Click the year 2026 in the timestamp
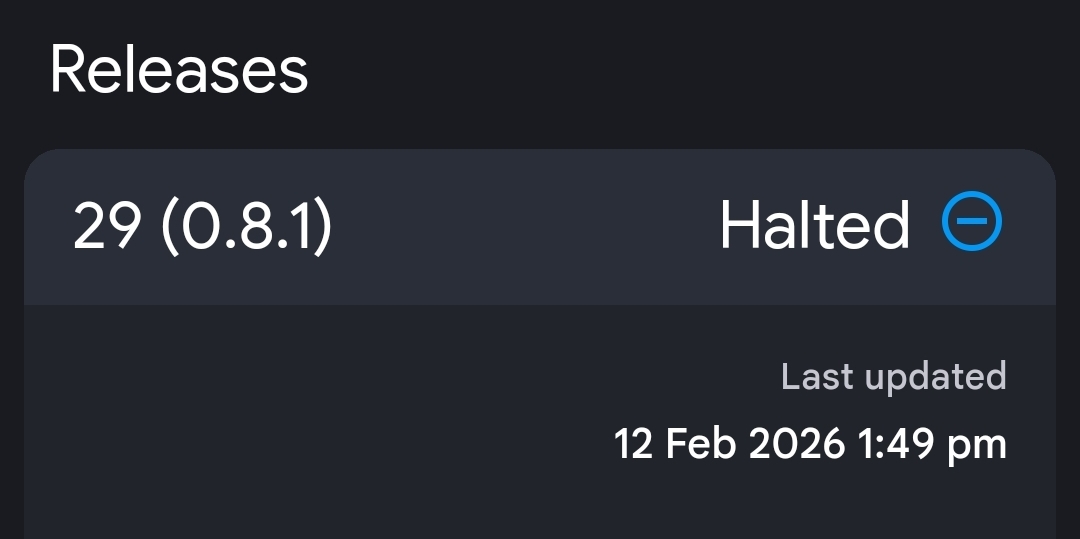 (x=796, y=443)
